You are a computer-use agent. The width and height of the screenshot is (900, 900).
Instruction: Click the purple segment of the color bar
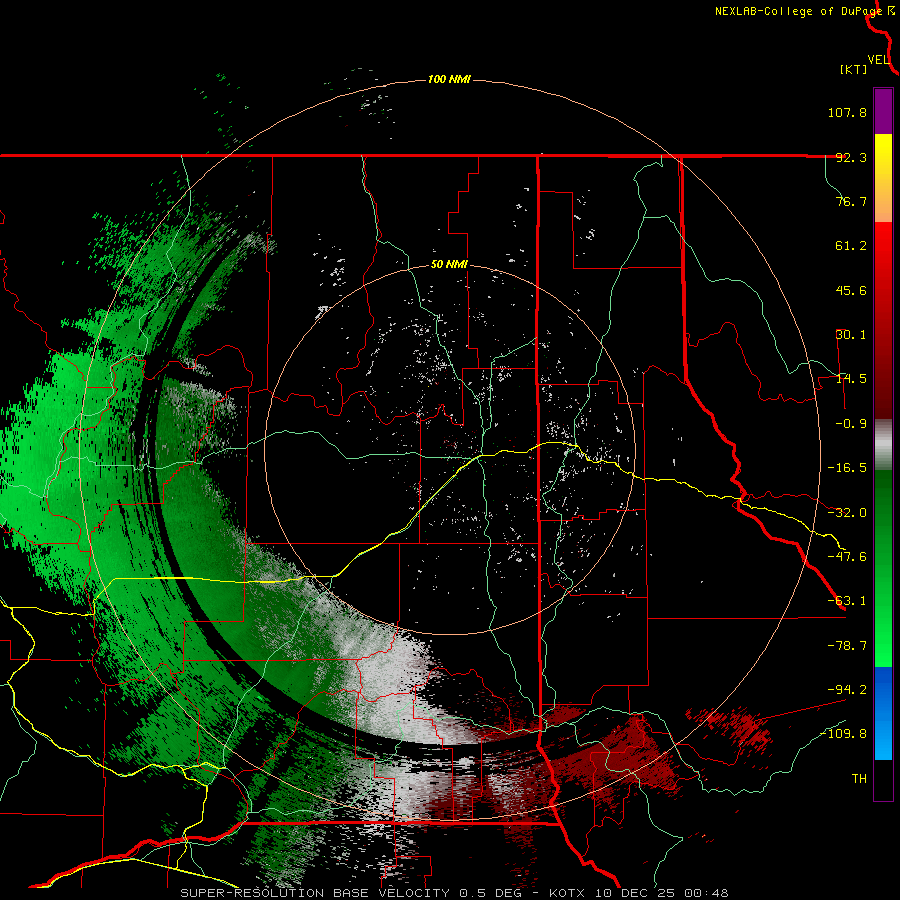[883, 111]
